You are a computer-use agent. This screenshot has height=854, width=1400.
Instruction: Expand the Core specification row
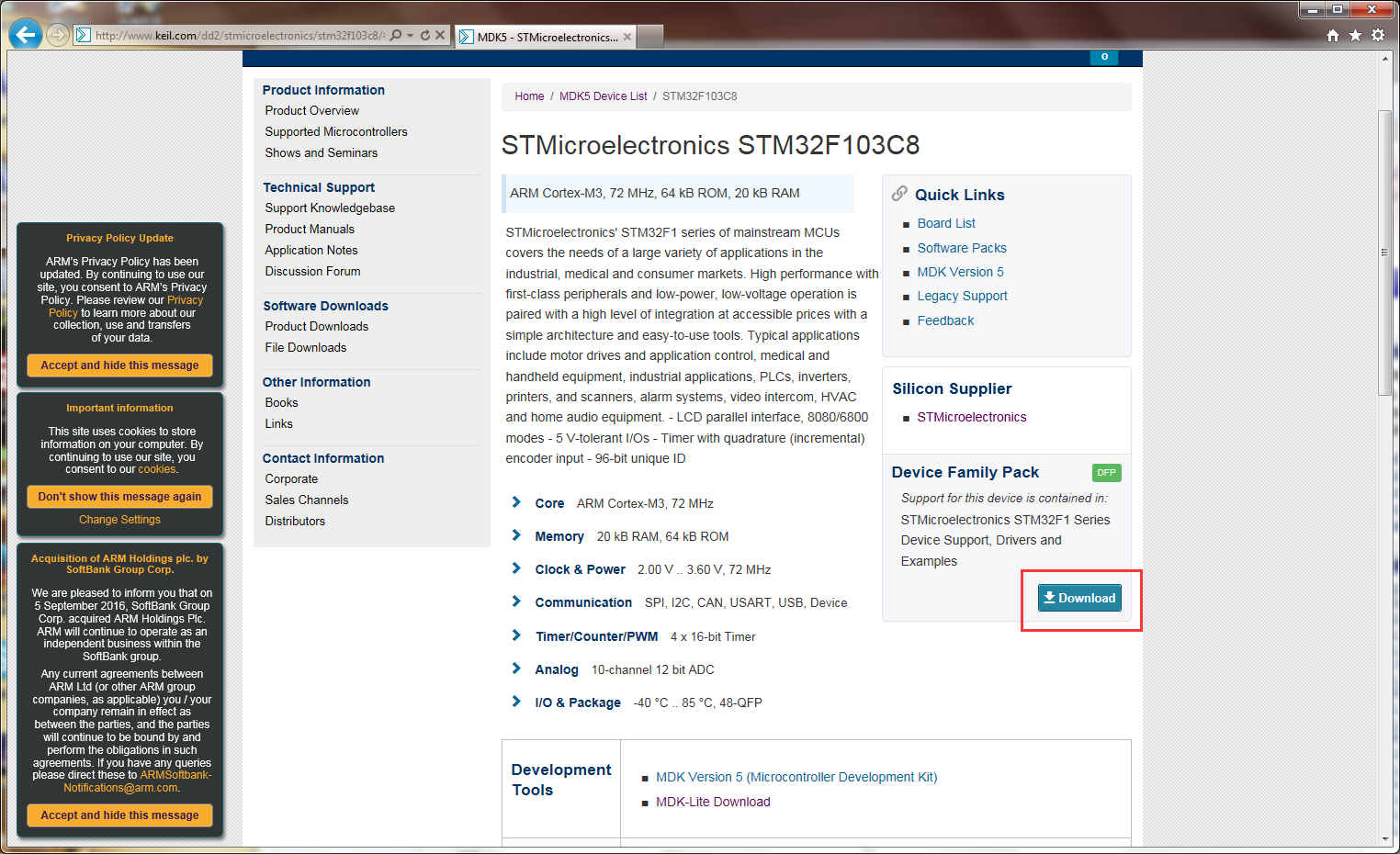516,502
